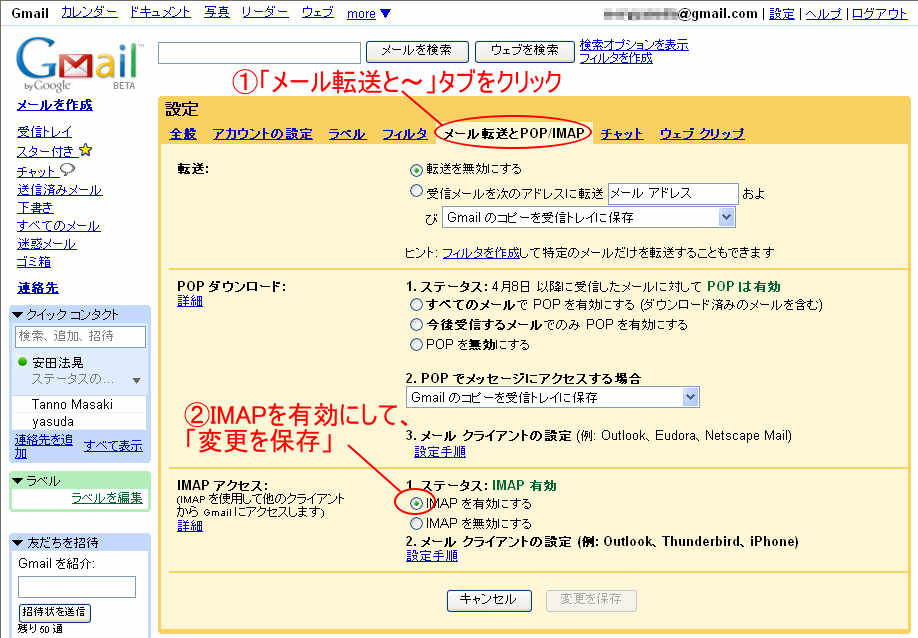Collapse the 友だちを招待 panel

(18, 543)
